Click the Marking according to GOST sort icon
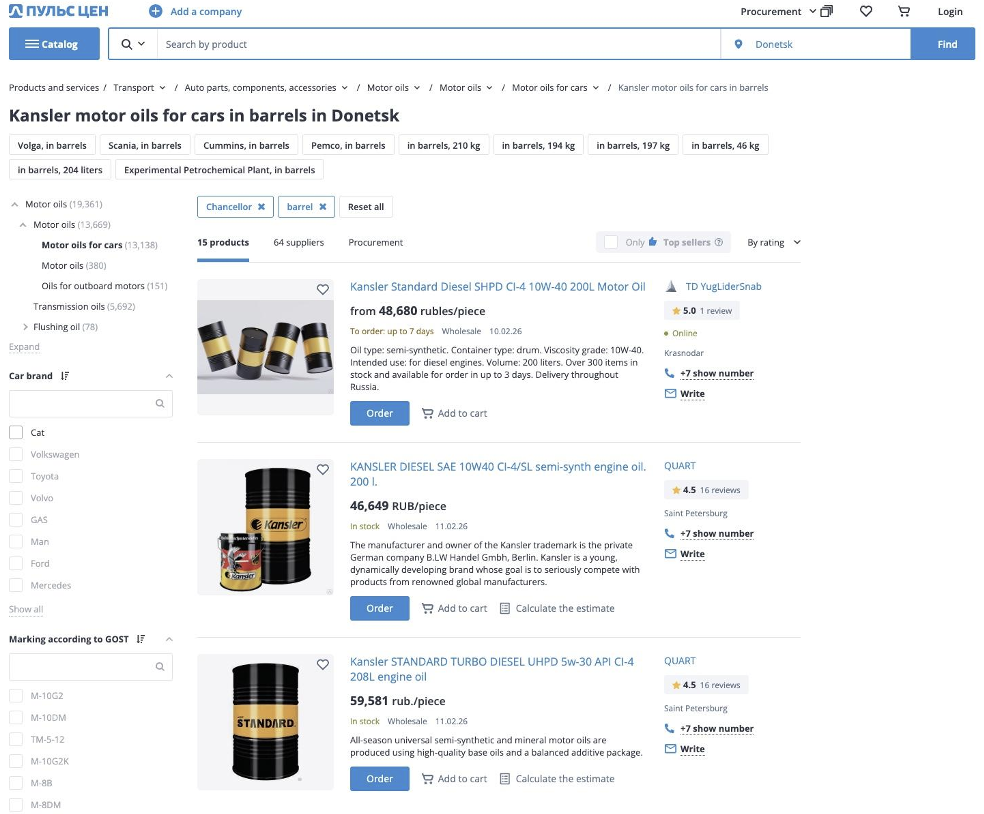 pyautogui.click(x=141, y=639)
